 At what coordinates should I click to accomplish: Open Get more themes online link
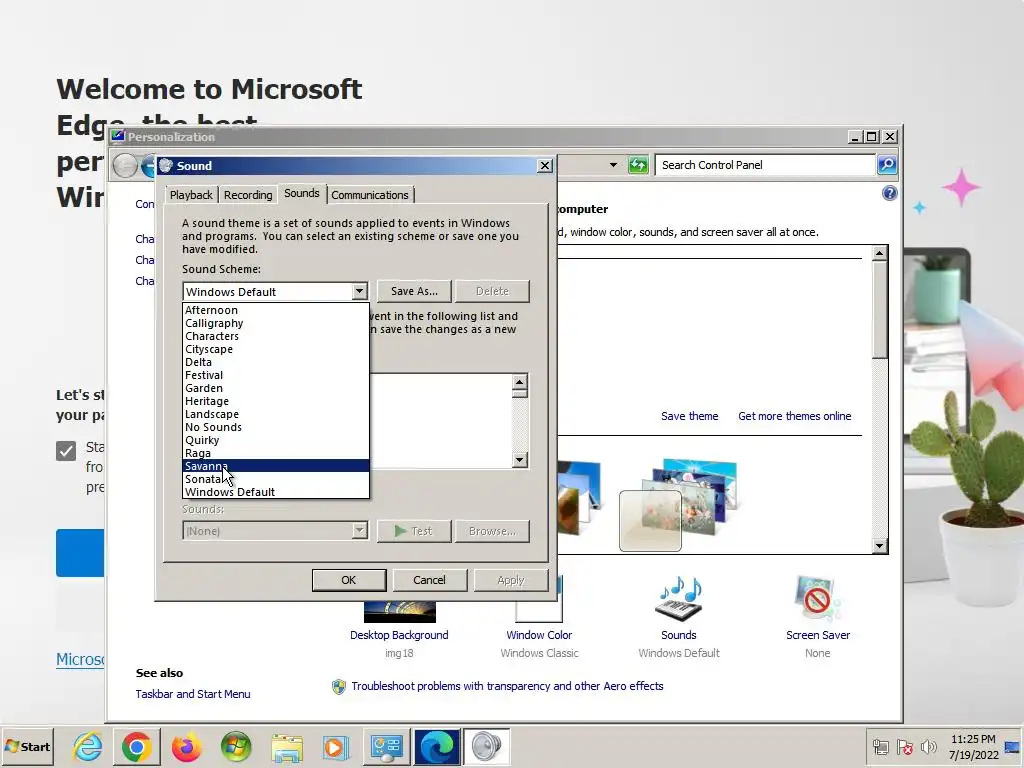pos(794,416)
